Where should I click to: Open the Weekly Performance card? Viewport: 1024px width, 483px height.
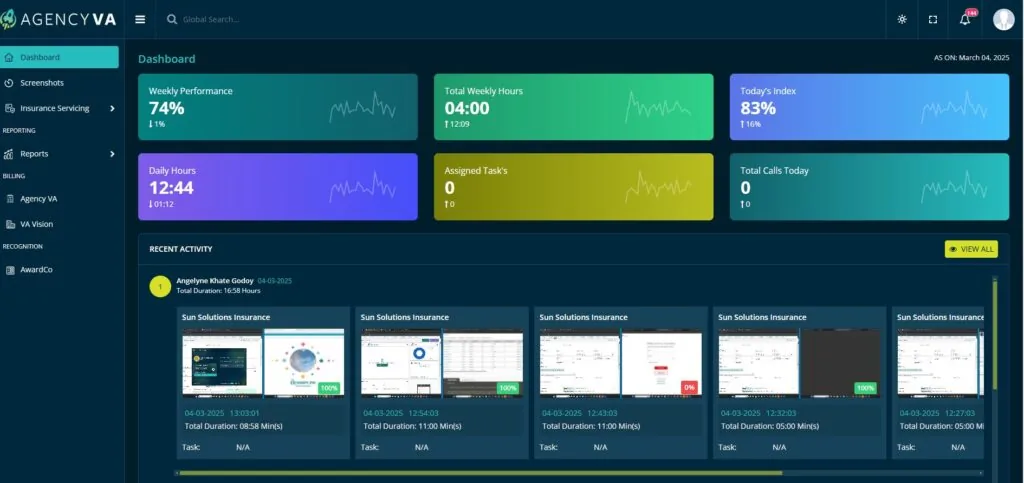tap(278, 107)
